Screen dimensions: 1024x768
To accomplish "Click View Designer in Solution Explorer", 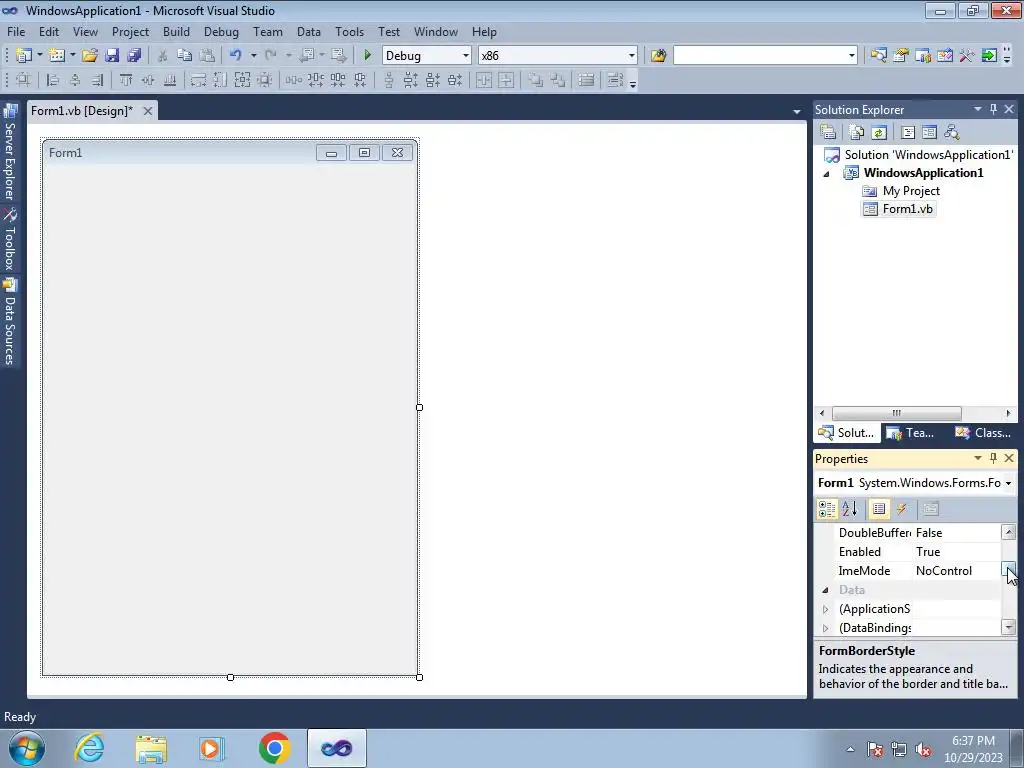I will [929, 133].
